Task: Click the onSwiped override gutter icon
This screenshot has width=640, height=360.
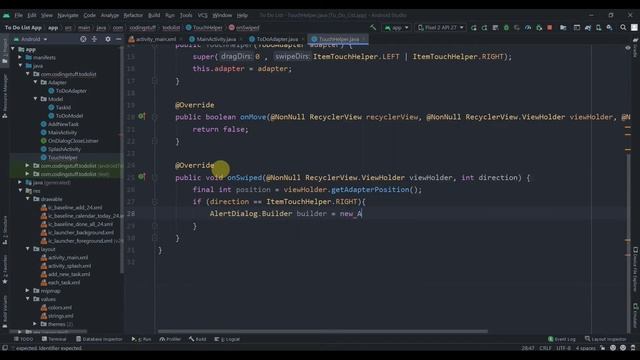Action: (142, 177)
